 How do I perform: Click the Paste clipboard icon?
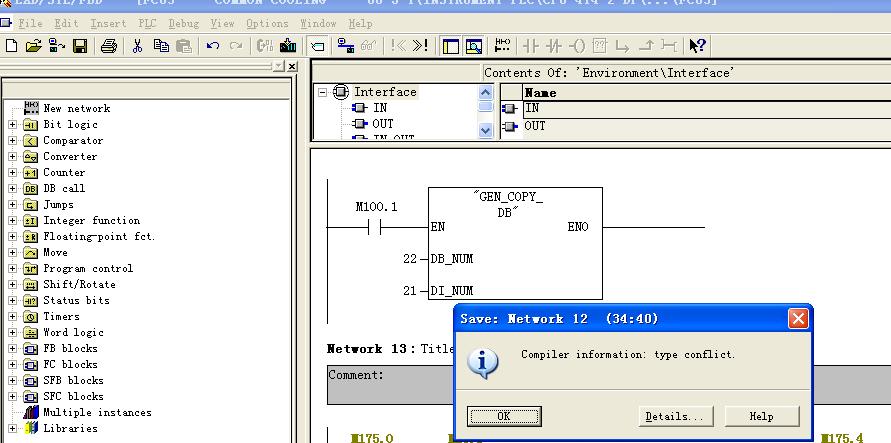click(184, 46)
